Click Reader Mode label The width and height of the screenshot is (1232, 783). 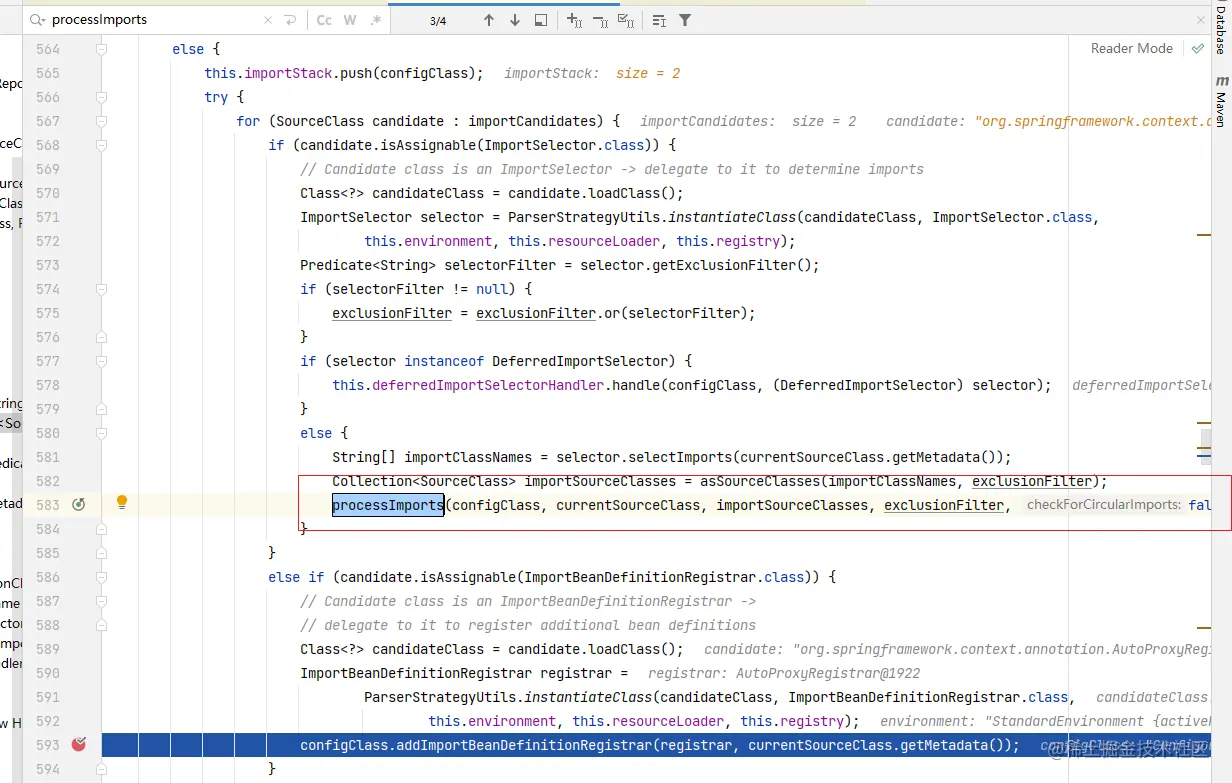coord(1132,48)
